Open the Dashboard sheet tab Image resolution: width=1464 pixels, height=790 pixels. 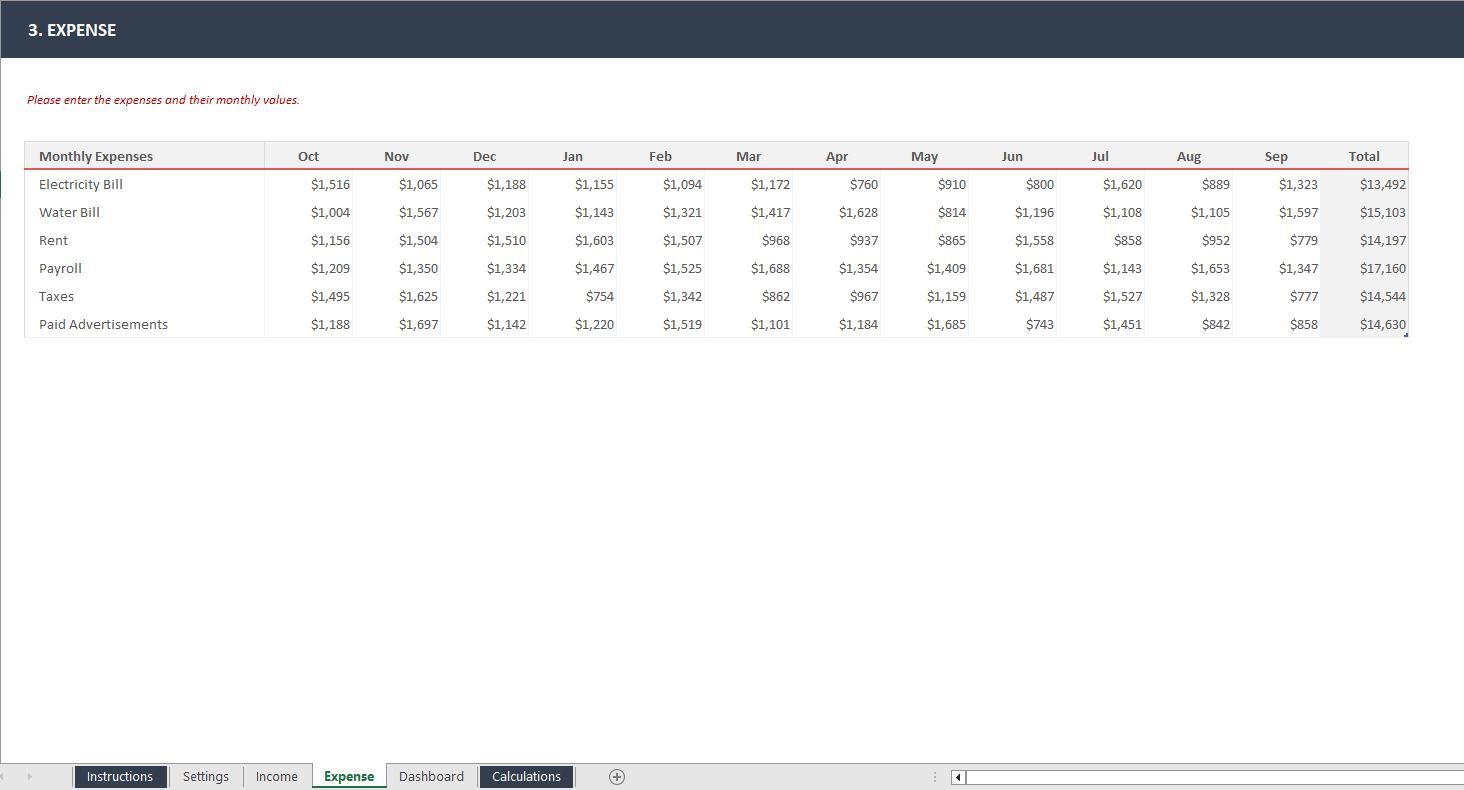(x=431, y=777)
